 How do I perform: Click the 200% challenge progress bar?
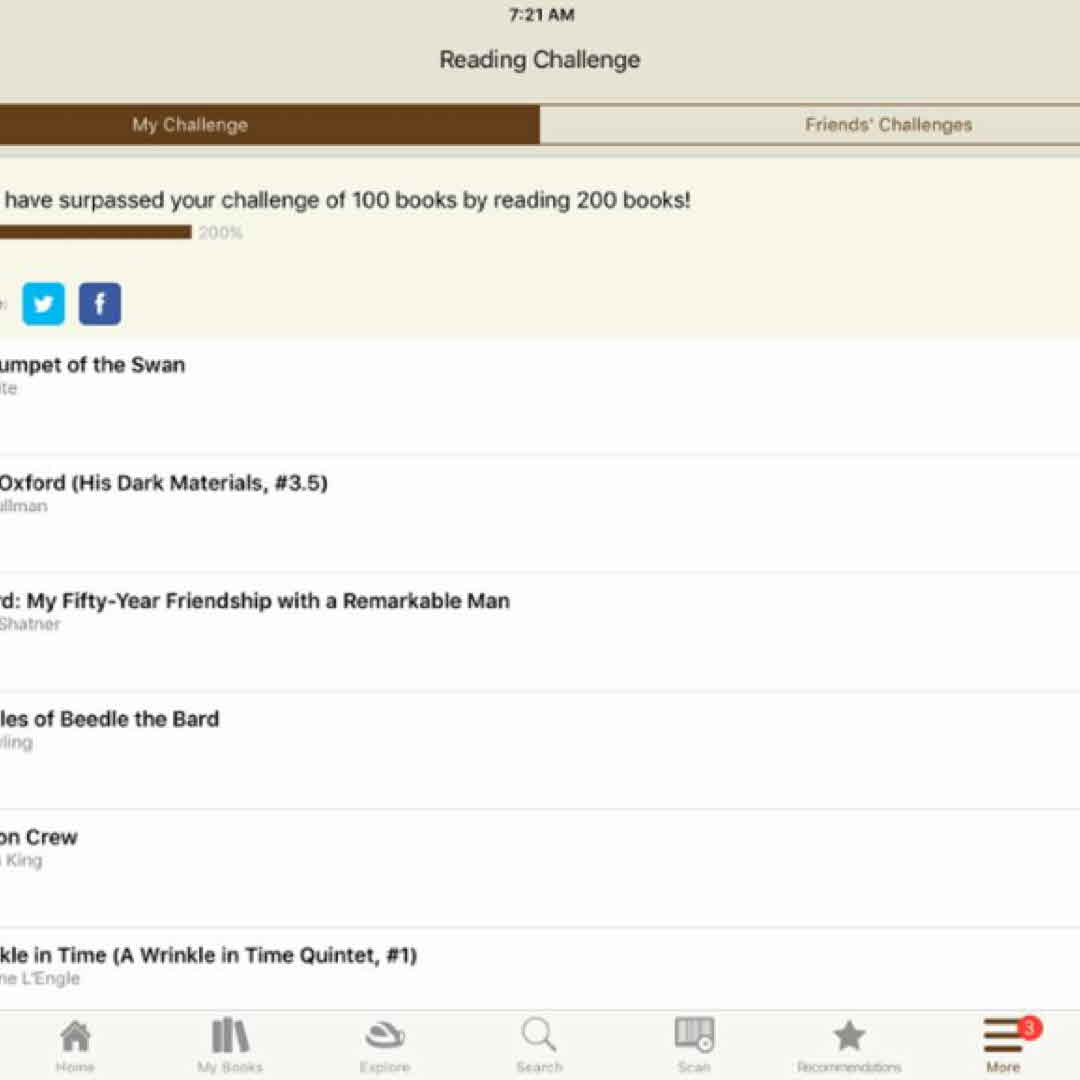(95, 233)
